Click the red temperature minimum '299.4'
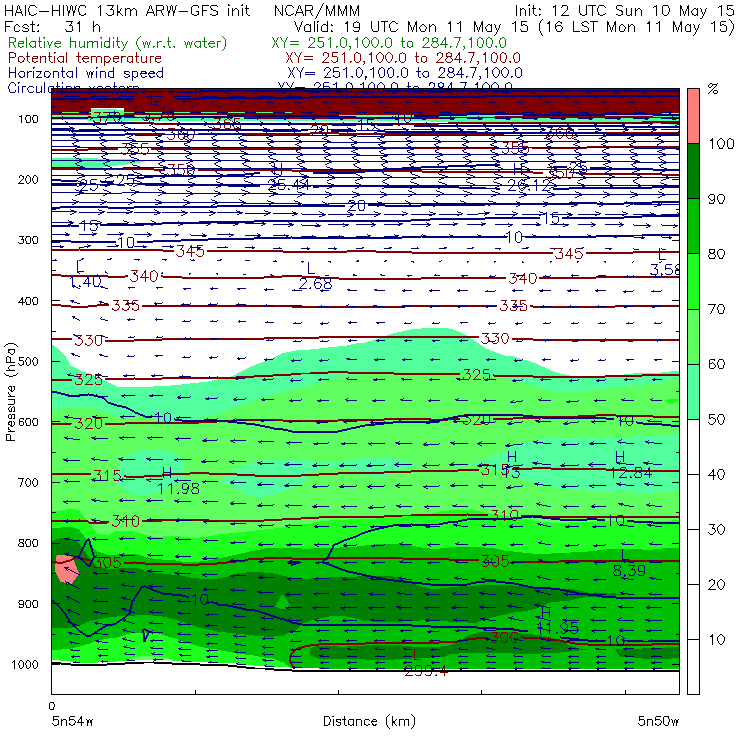The image size is (740, 740). [x=425, y=671]
